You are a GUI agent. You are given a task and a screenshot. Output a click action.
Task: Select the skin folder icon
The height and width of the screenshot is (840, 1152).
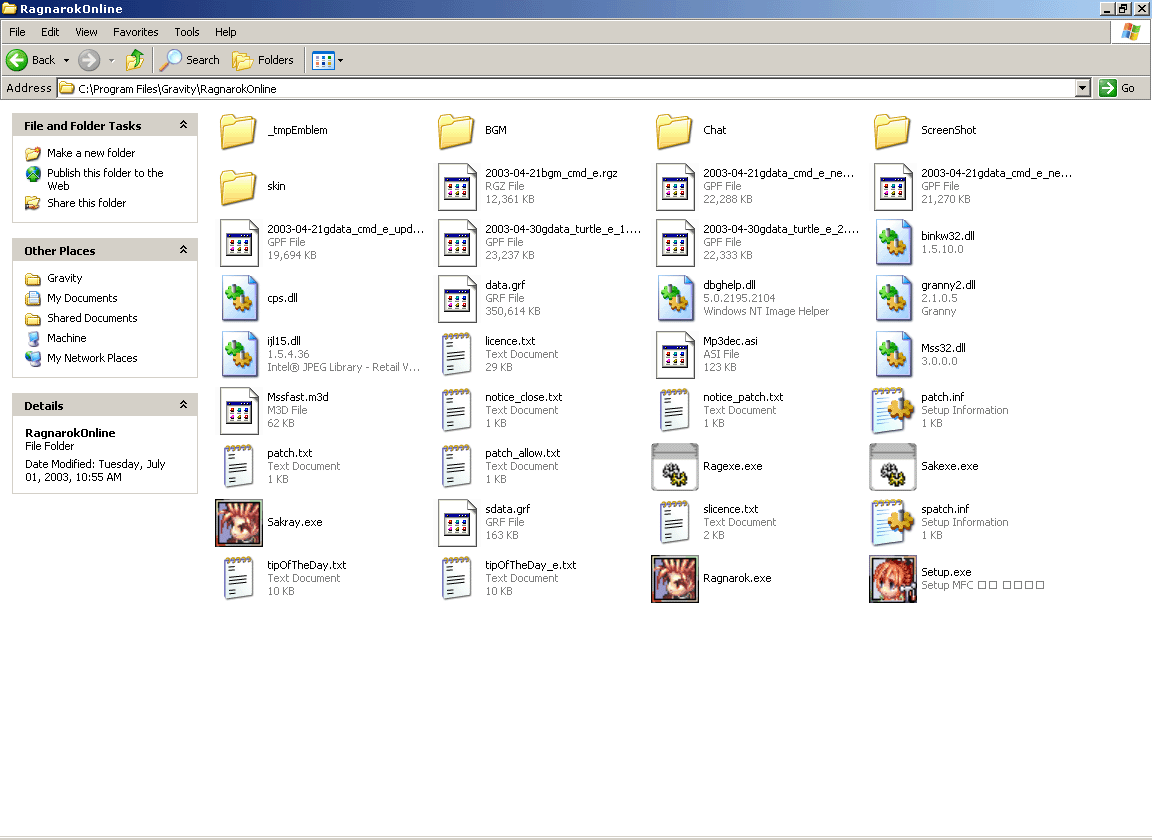click(x=238, y=187)
